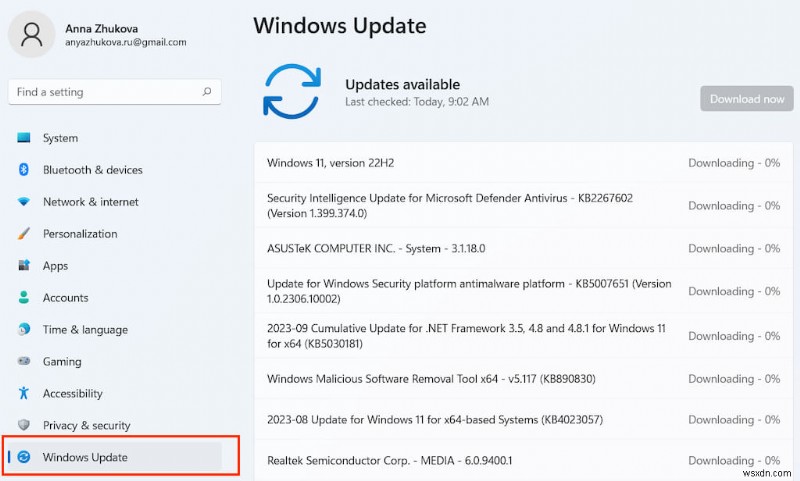Click Downloading status for ASUSTeK update
Viewport: 800px width, 481px height.
coord(734,248)
